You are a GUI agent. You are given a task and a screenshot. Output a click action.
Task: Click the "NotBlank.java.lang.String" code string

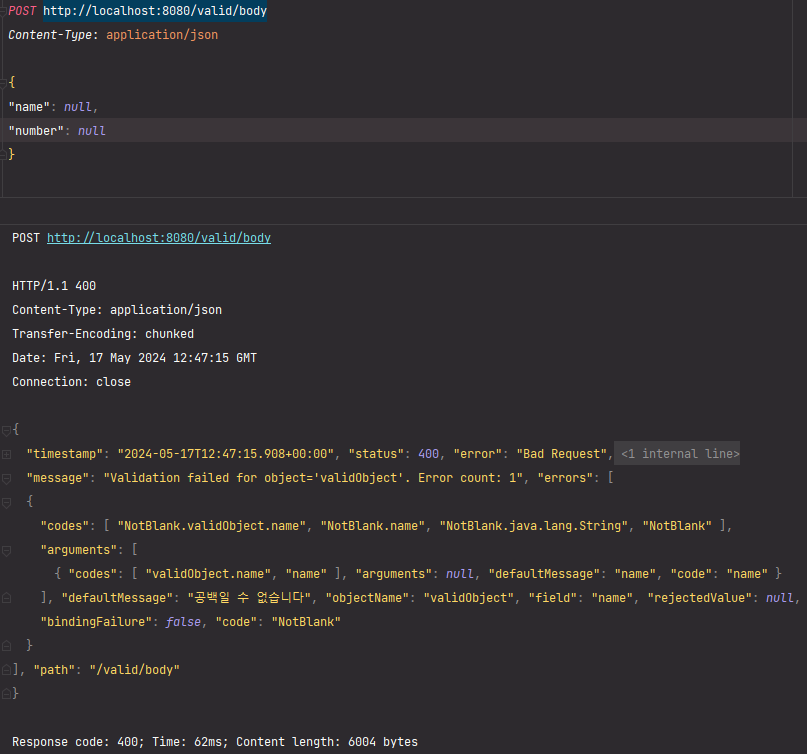coord(534,525)
